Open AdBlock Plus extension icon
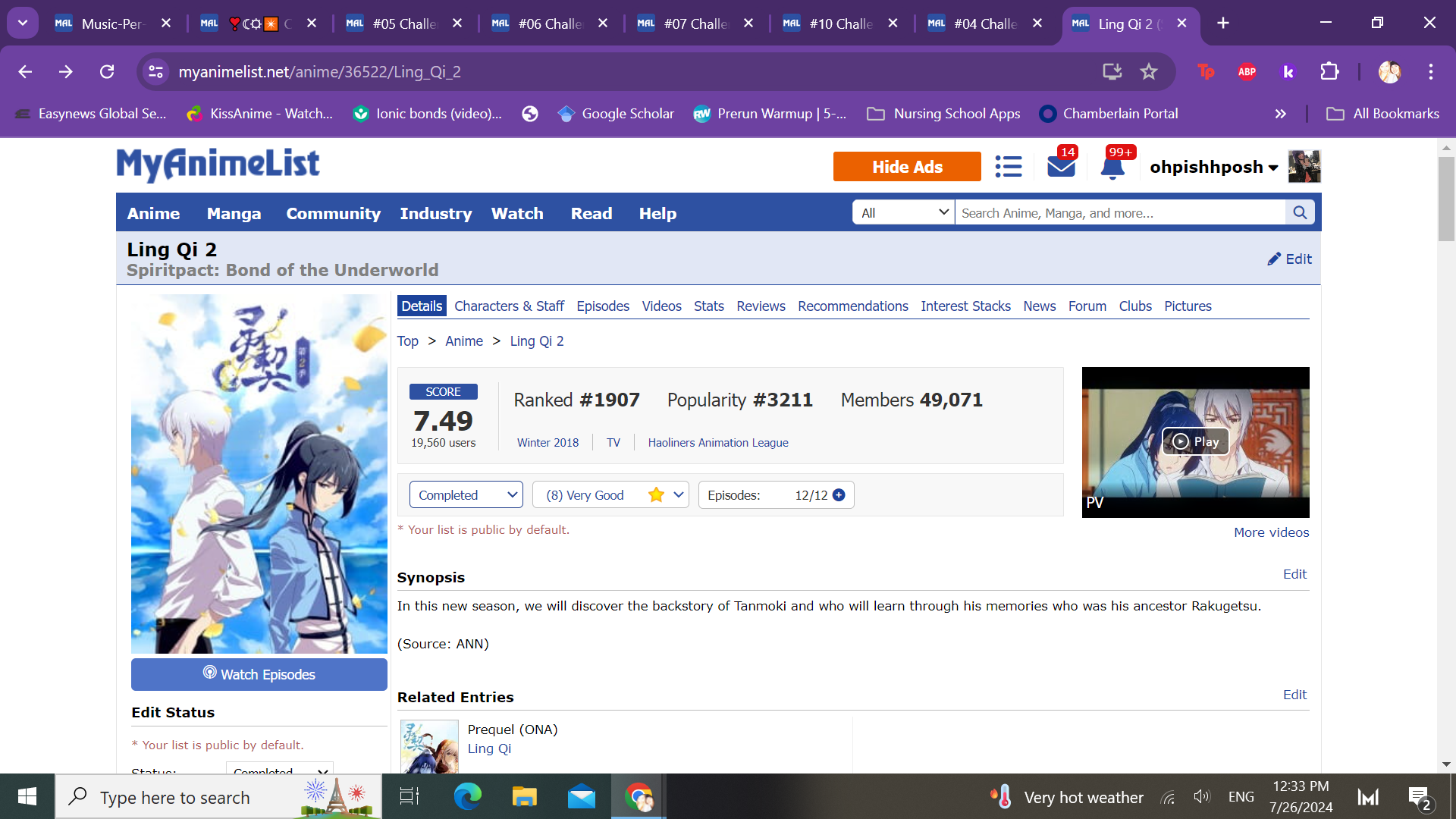This screenshot has width=1456, height=819. pos(1247,72)
